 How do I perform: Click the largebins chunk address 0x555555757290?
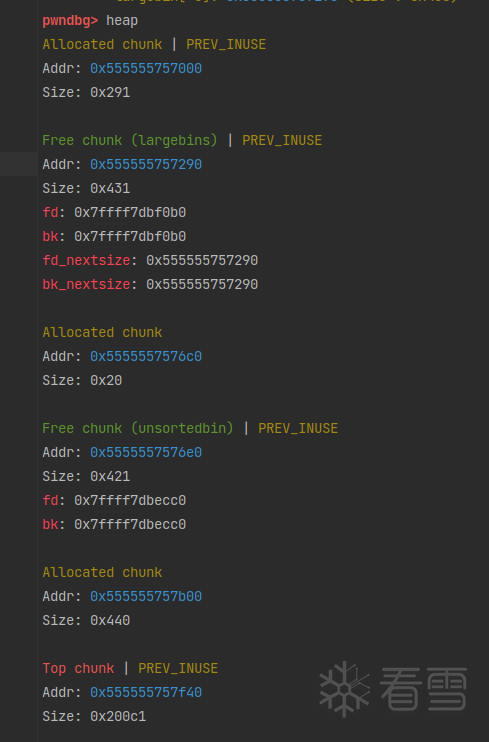point(146,165)
